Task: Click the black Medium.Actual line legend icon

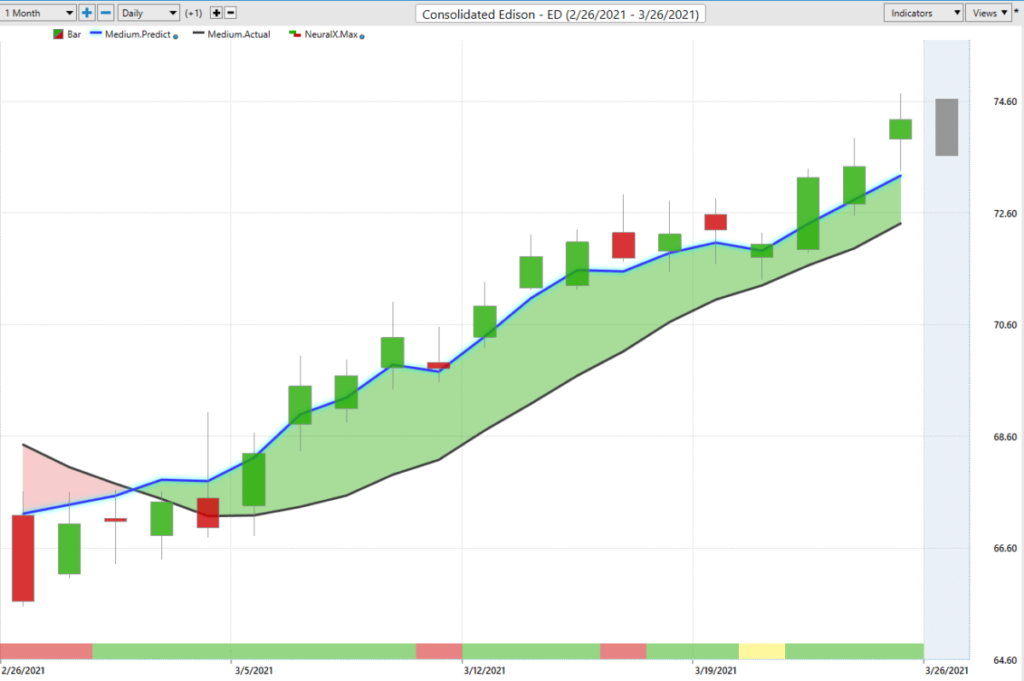Action: tap(199, 33)
